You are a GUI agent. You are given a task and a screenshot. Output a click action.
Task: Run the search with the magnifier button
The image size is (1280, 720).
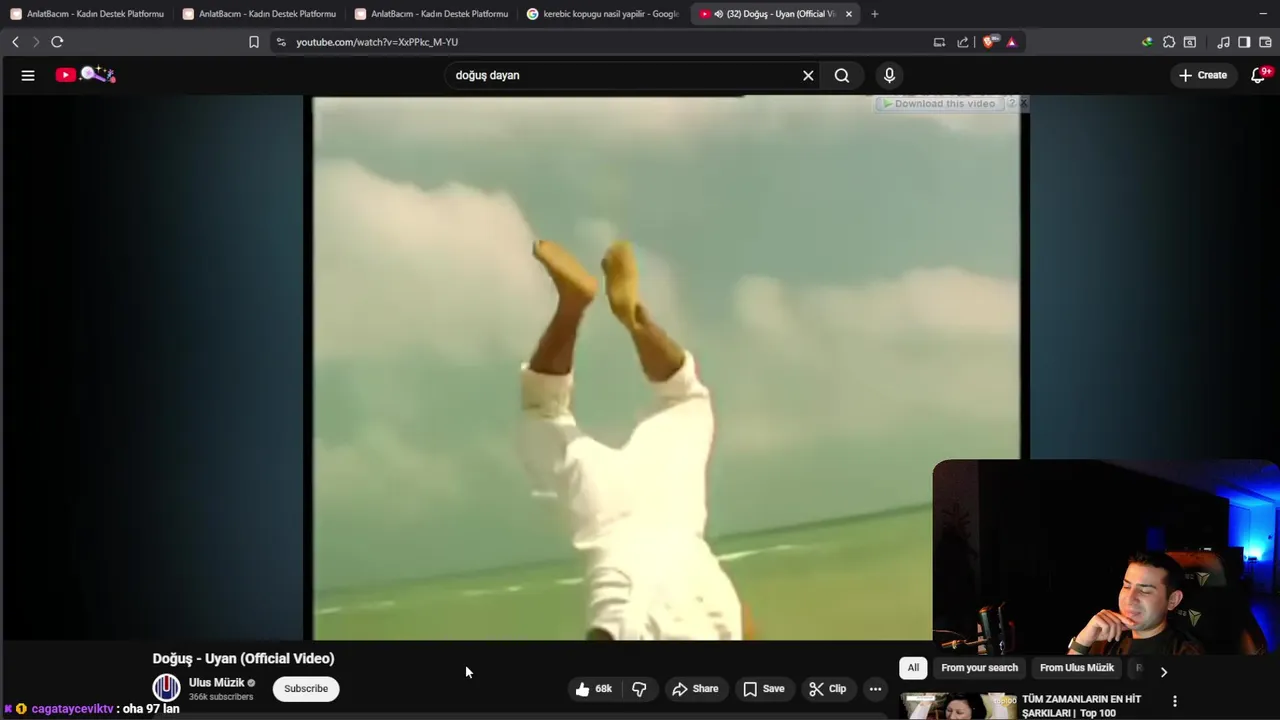842,75
